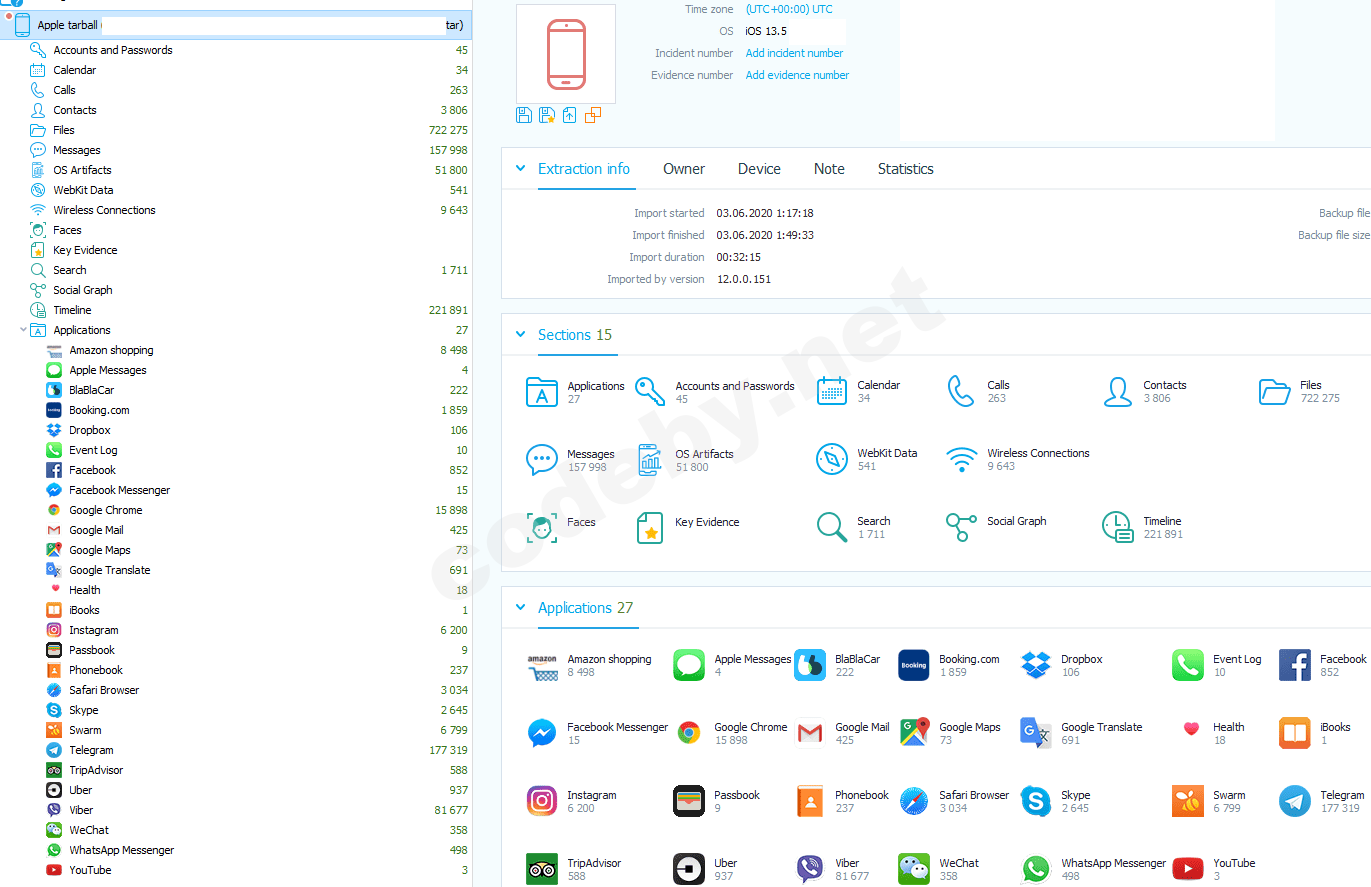Click the Add evidence number link

[797, 75]
